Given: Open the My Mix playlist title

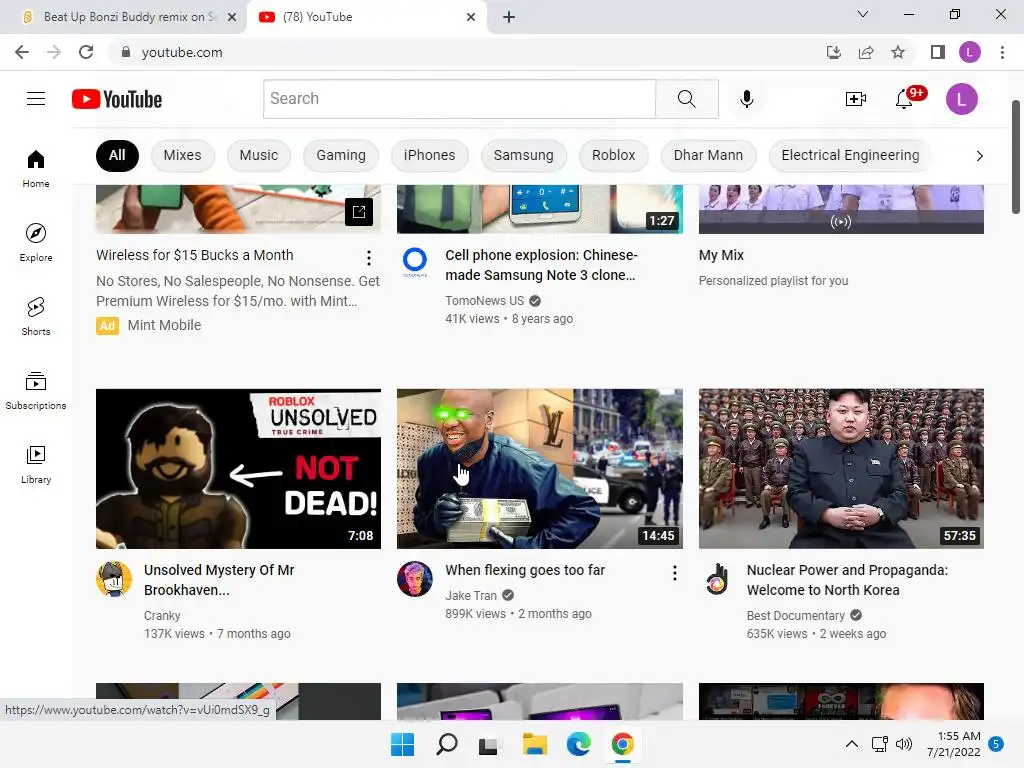Looking at the screenshot, I should click(721, 255).
